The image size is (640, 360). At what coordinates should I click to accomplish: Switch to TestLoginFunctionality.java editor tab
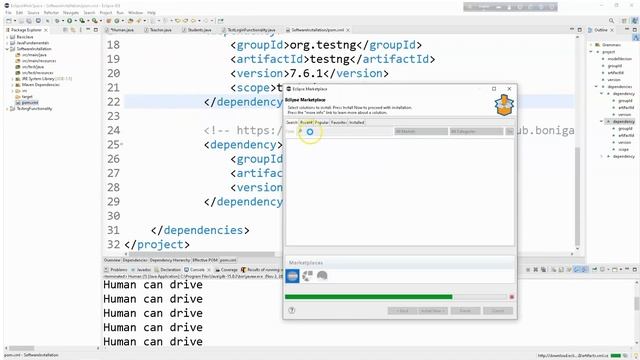pos(251,30)
